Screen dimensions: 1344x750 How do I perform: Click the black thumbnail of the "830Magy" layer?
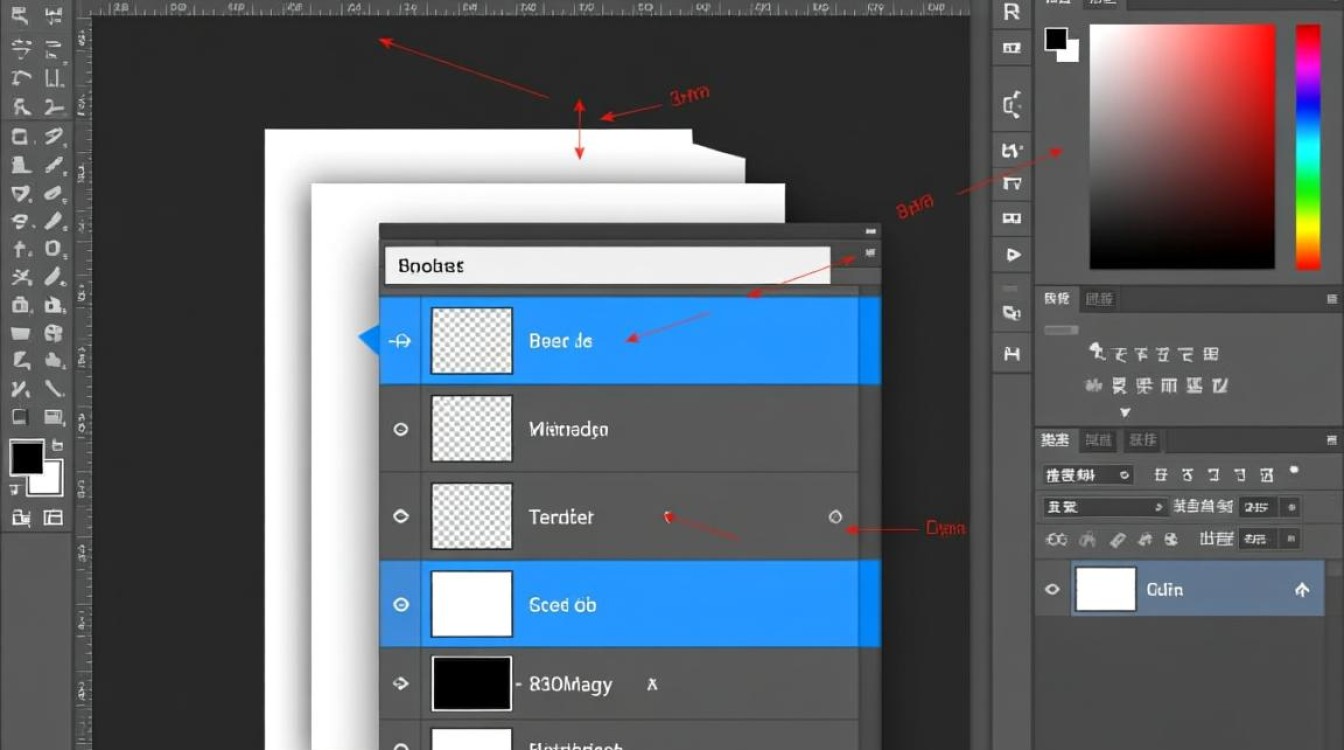[471, 684]
